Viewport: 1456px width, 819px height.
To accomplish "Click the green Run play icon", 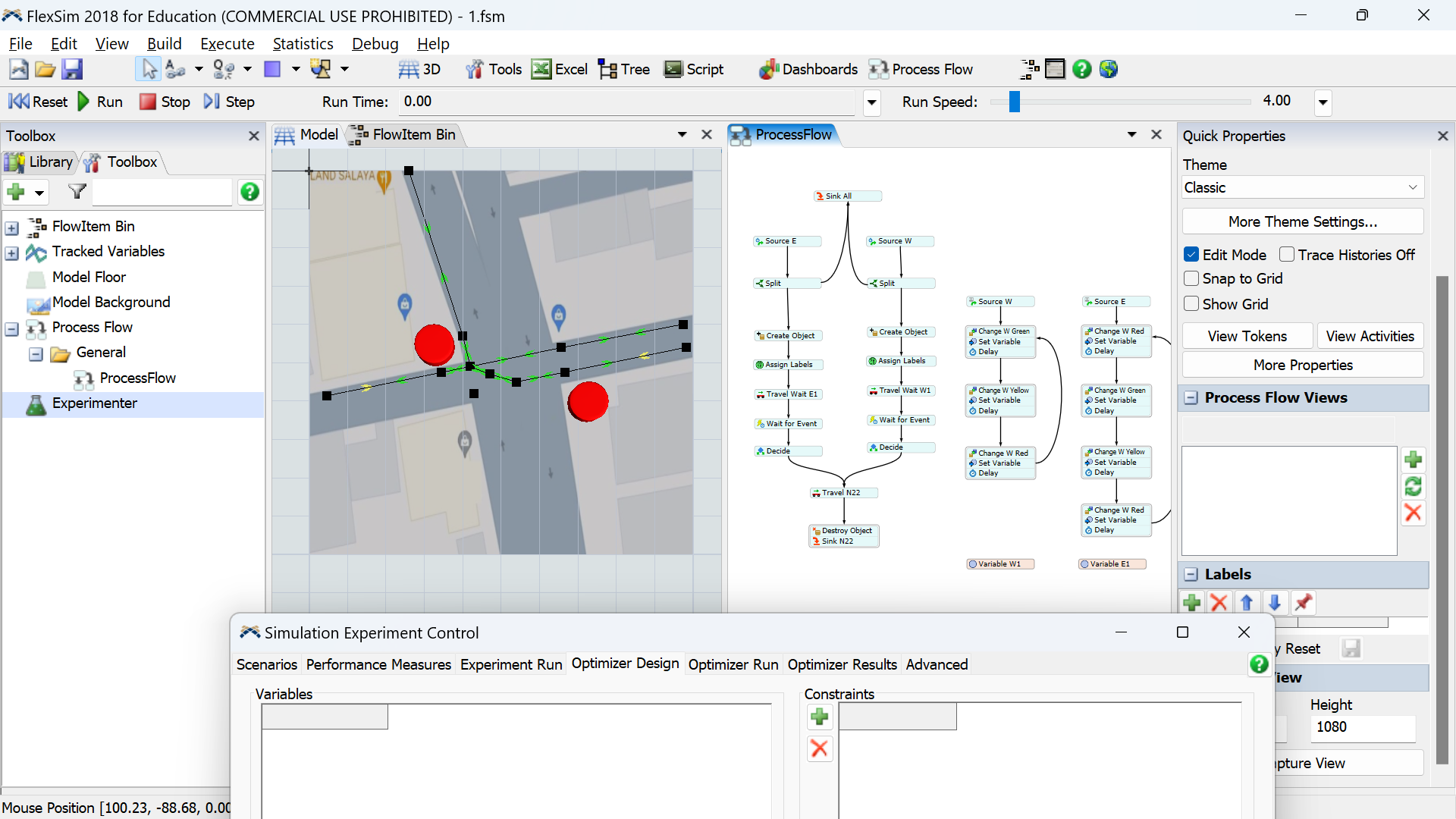I will [84, 102].
